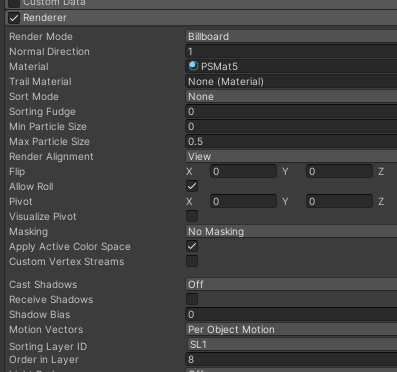This screenshot has width=397, height=372.
Task: Open the Render Mode Billboard dropdown
Action: tap(291, 36)
